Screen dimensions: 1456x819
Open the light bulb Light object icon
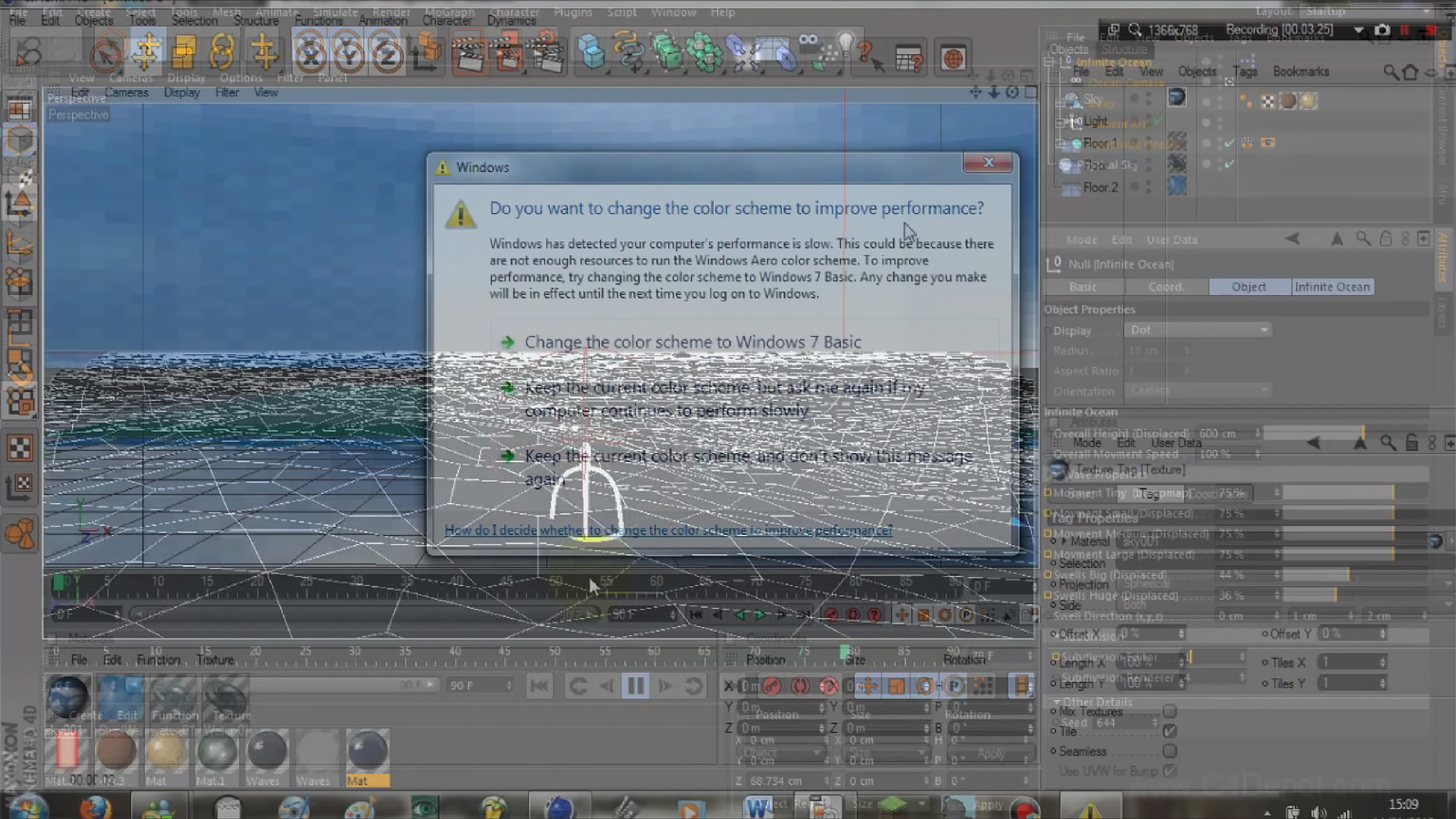pyautogui.click(x=845, y=45)
